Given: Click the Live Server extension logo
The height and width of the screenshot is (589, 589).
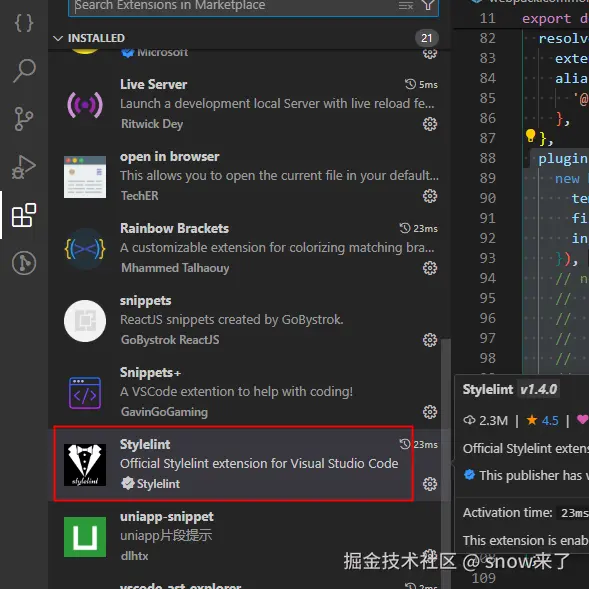Looking at the screenshot, I should (x=85, y=105).
